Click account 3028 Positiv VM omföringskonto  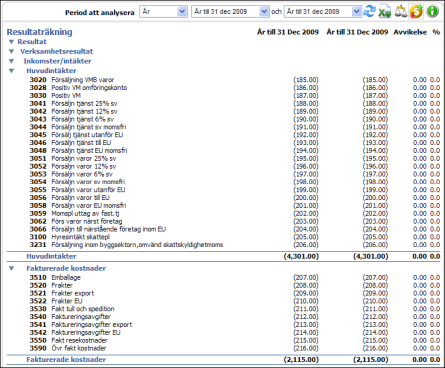tap(78, 88)
